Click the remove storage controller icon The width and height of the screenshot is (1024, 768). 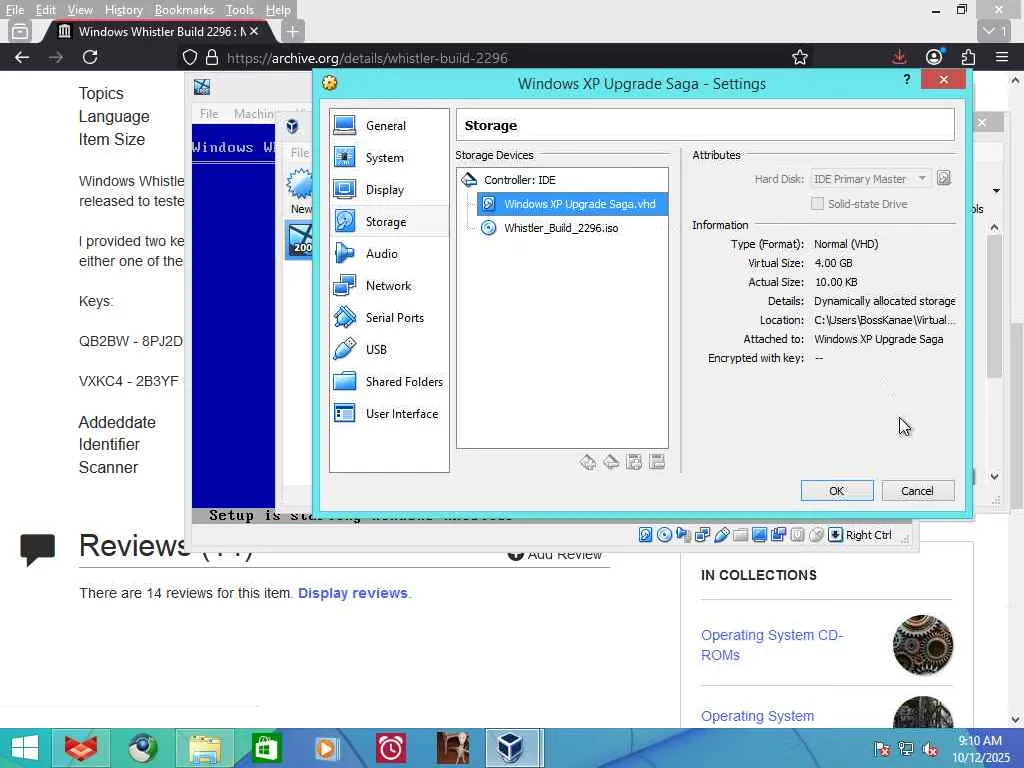click(611, 462)
